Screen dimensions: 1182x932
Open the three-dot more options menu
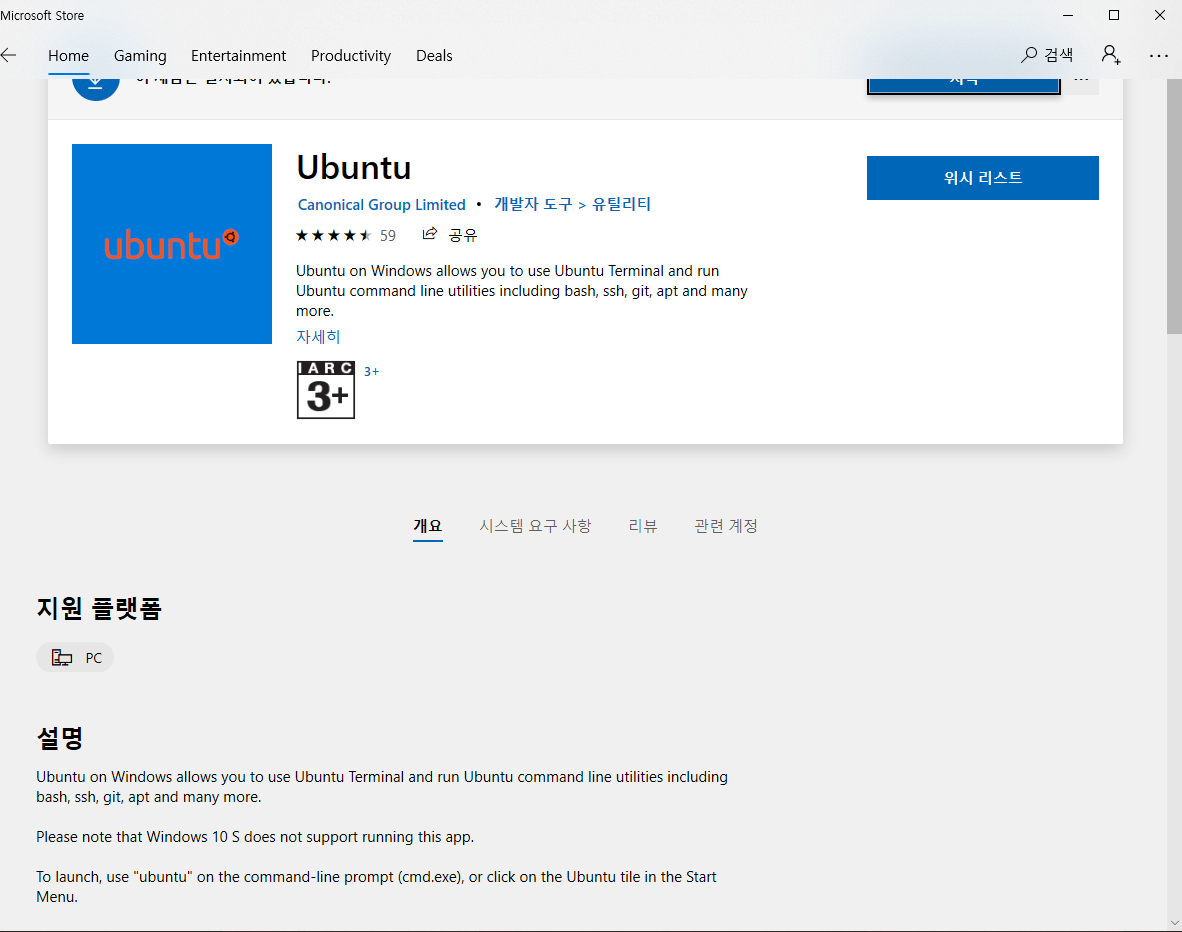(1159, 56)
